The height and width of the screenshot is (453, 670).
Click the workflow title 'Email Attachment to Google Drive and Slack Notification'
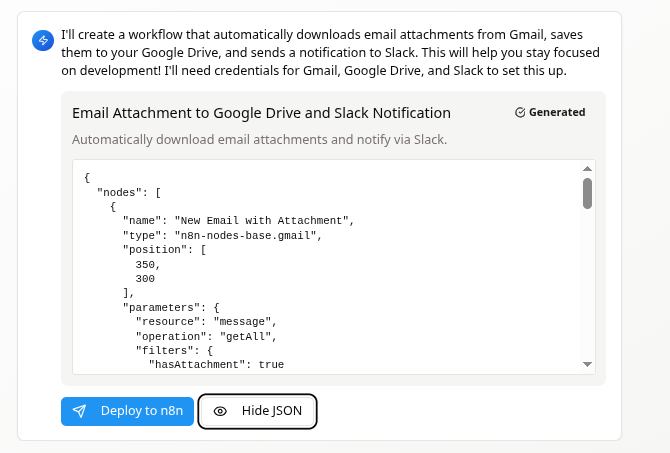point(261,113)
